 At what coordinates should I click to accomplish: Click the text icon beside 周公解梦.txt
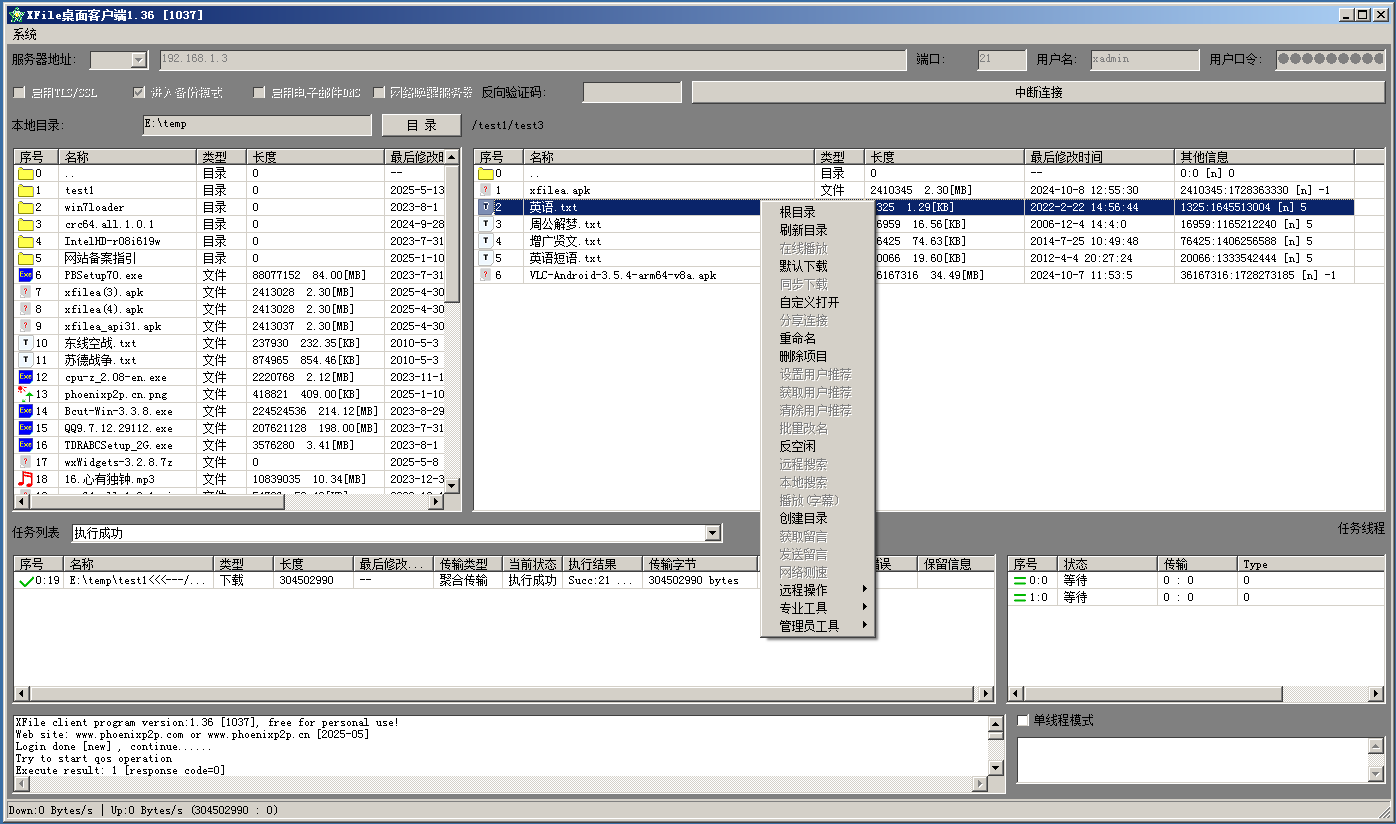(x=486, y=224)
